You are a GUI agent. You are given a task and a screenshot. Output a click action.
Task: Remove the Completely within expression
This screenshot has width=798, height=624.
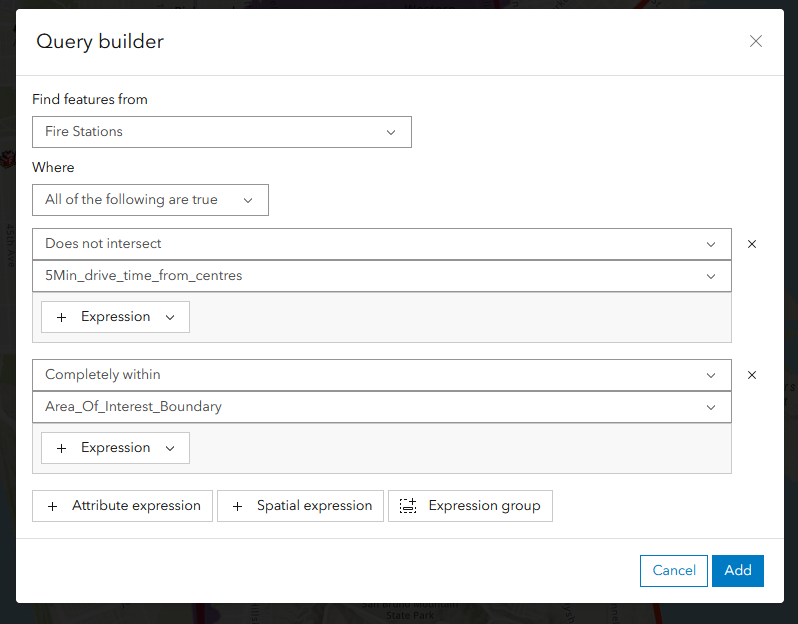click(752, 375)
